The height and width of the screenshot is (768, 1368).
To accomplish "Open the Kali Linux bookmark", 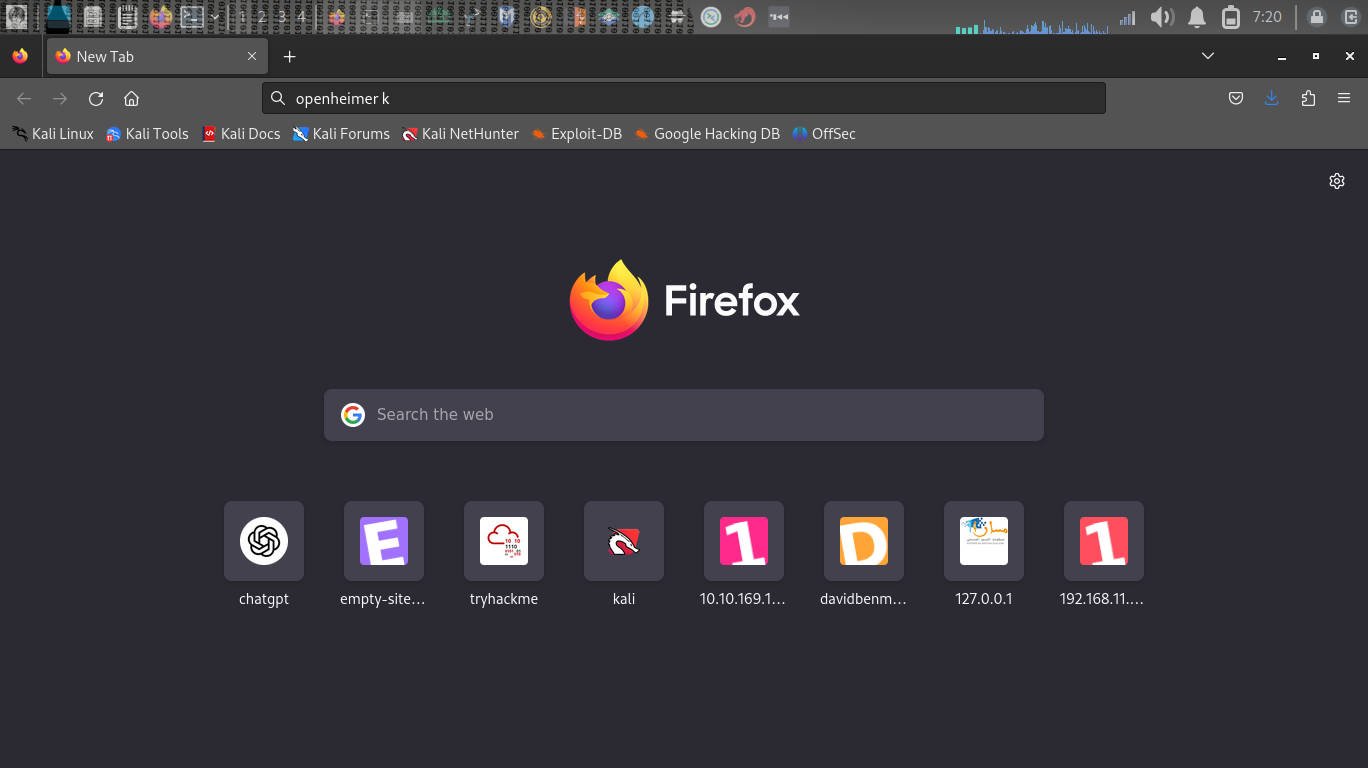I will tap(53, 134).
